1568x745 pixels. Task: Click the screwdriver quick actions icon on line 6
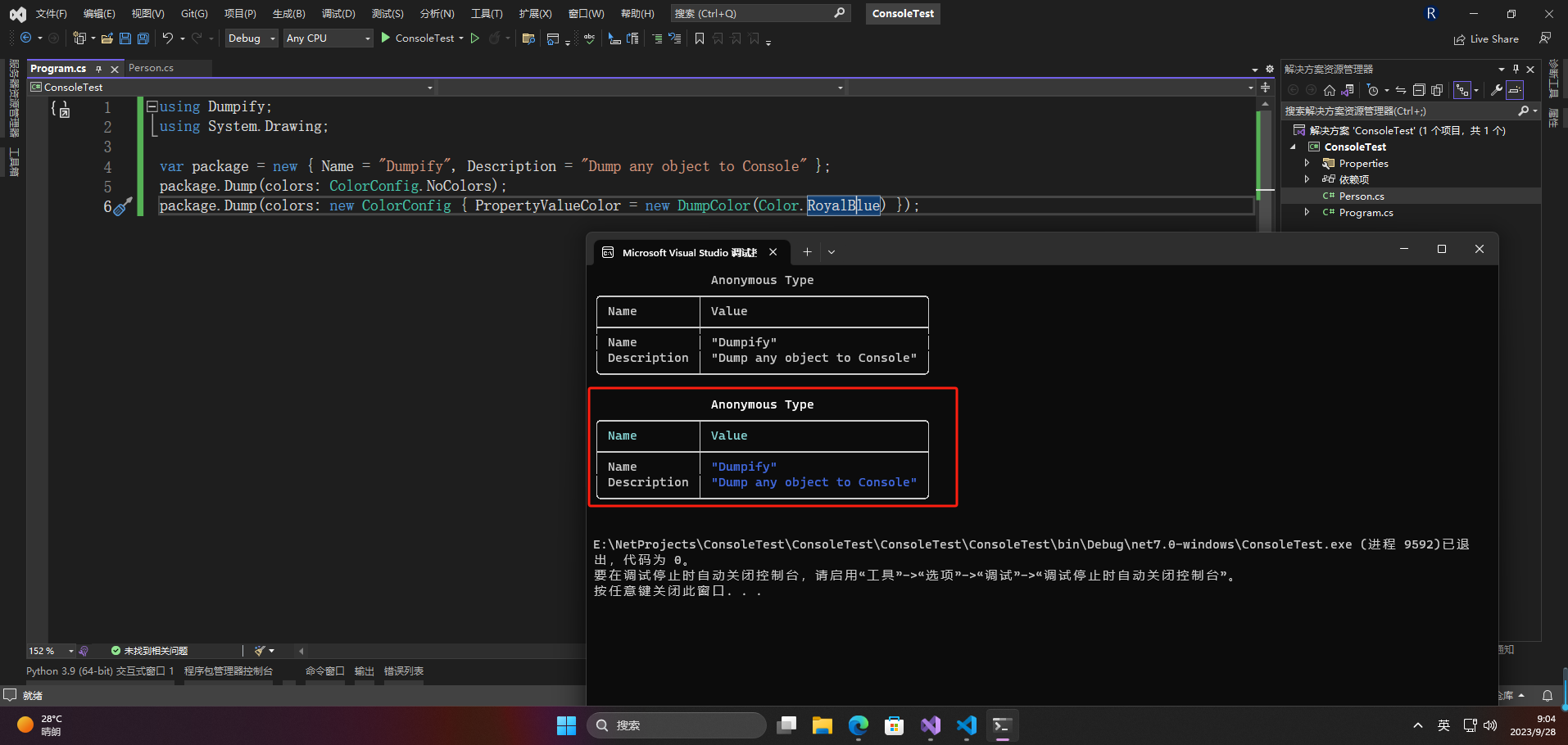click(x=122, y=206)
